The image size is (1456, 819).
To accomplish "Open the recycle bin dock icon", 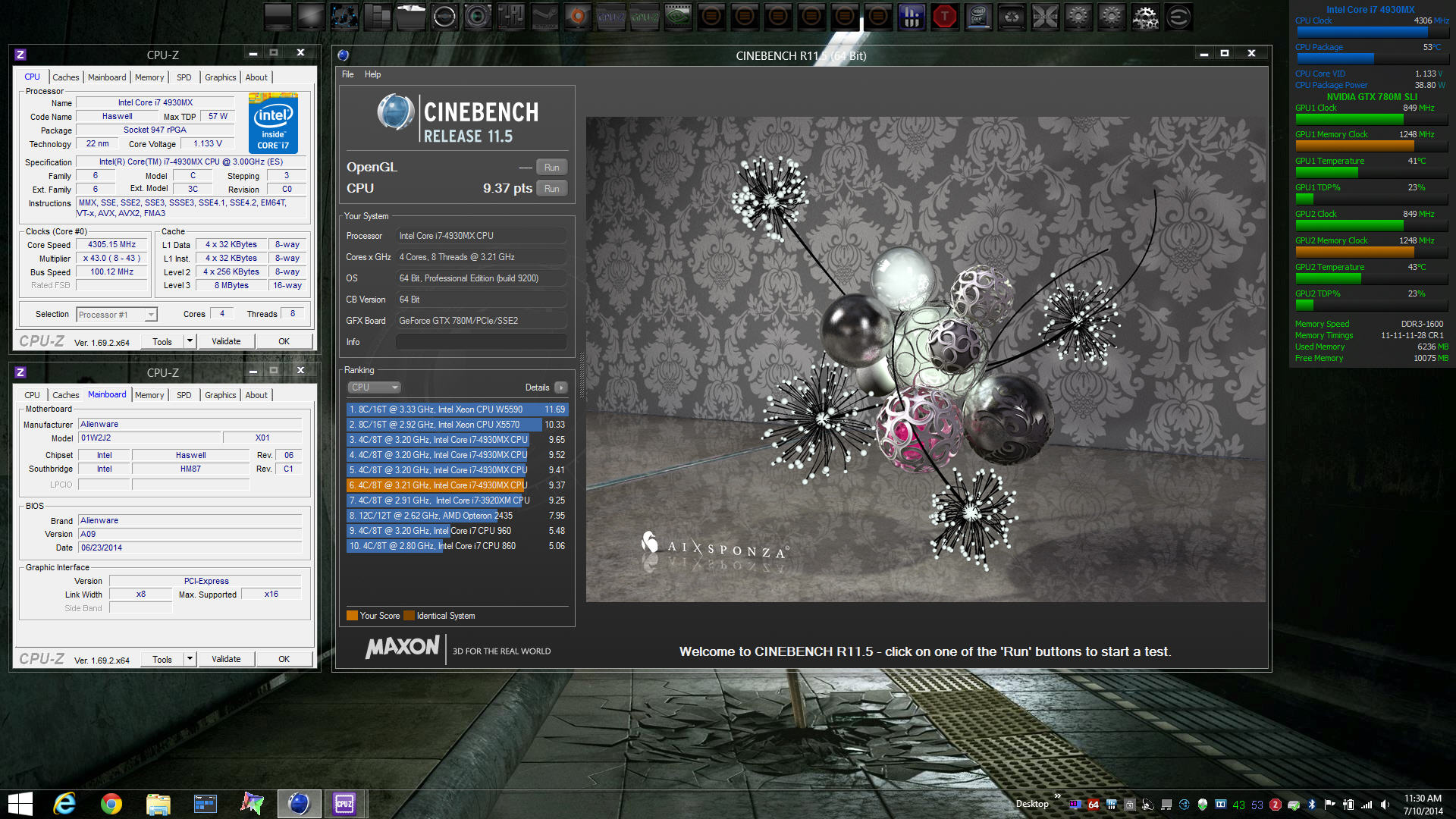I will (1012, 17).
